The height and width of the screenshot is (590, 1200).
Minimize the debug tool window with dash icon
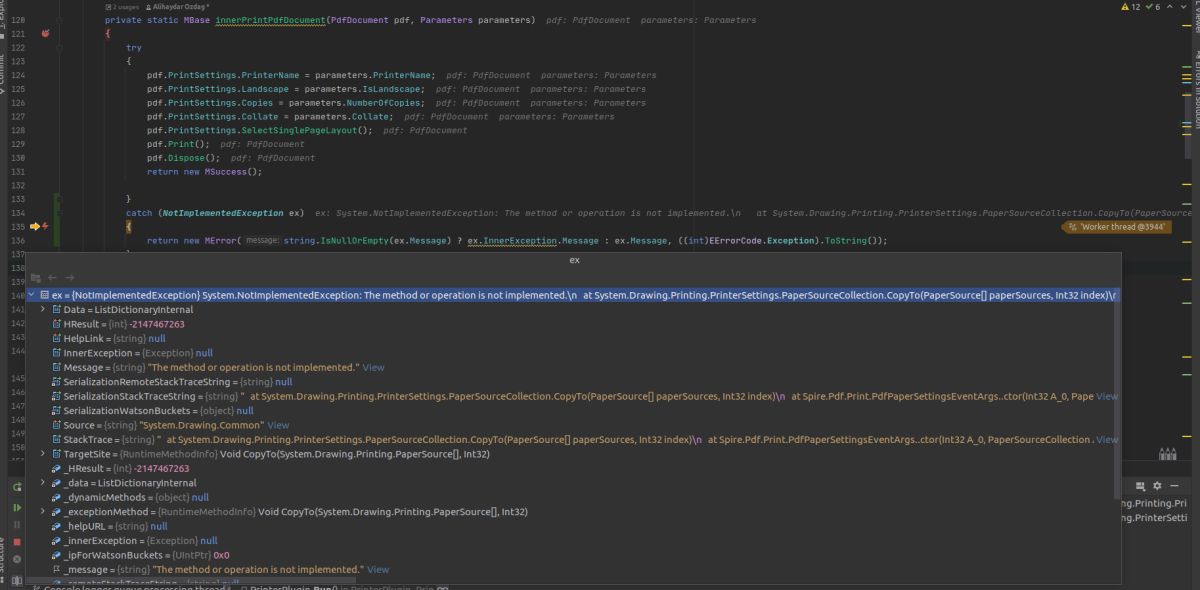click(1172, 486)
